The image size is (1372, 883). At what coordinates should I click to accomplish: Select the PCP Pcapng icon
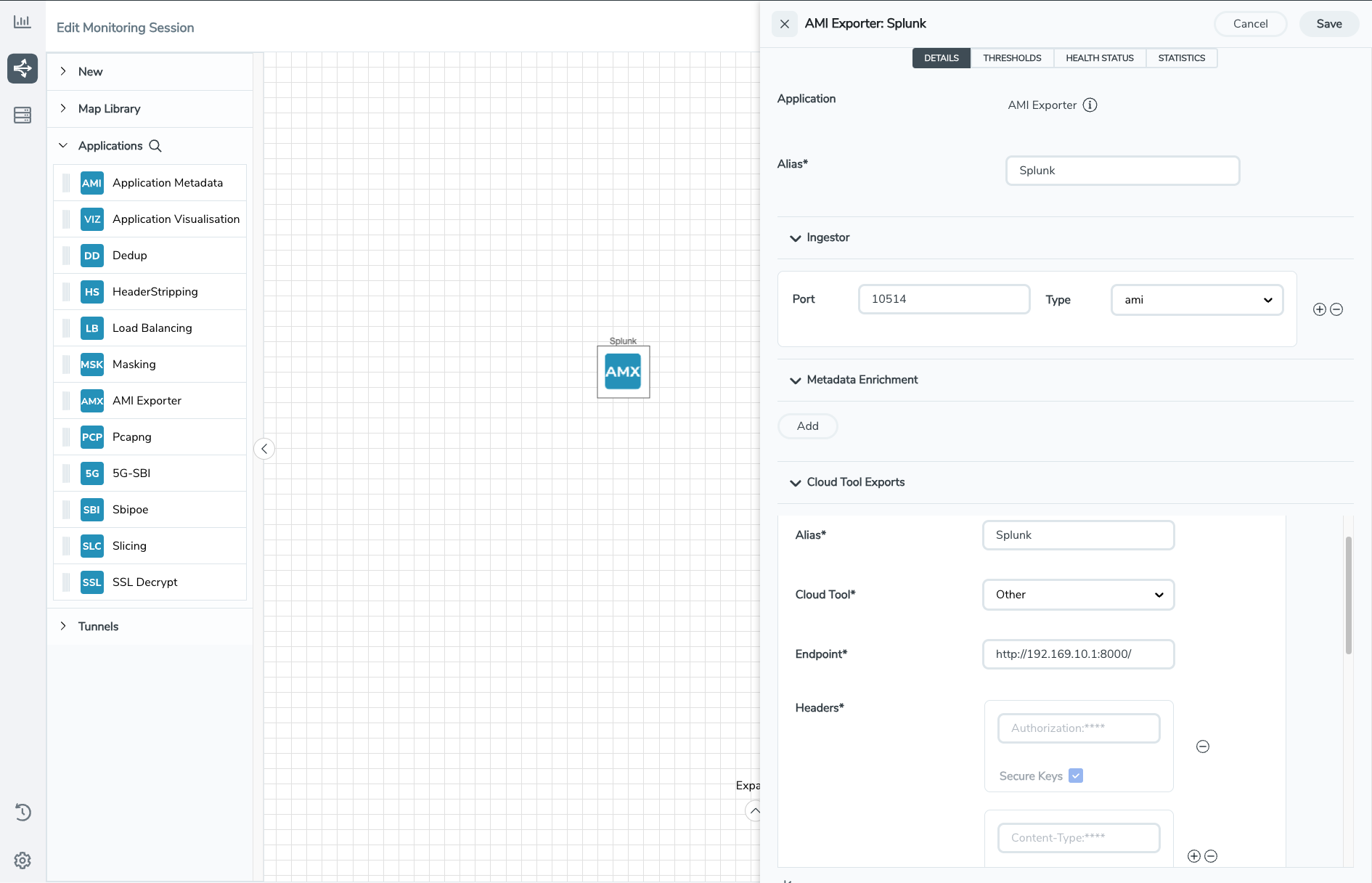coord(92,437)
